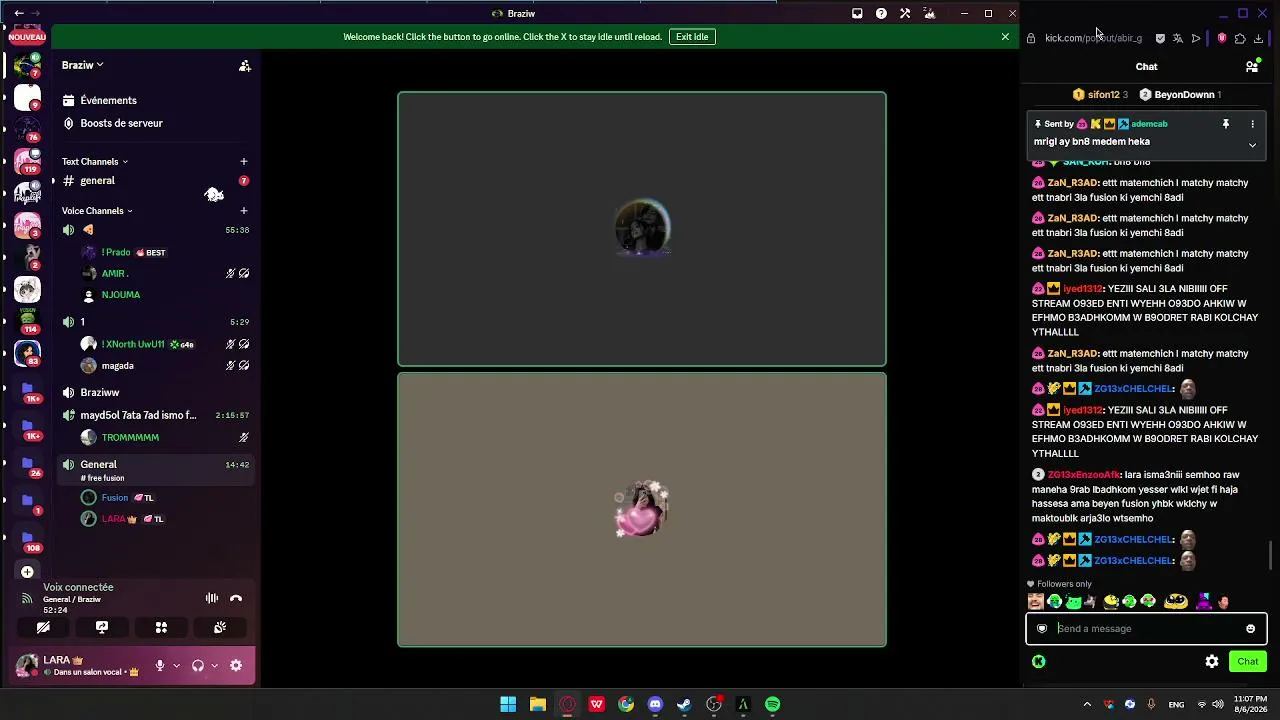Disconnect from voice with the hang-up icon

pos(236,598)
